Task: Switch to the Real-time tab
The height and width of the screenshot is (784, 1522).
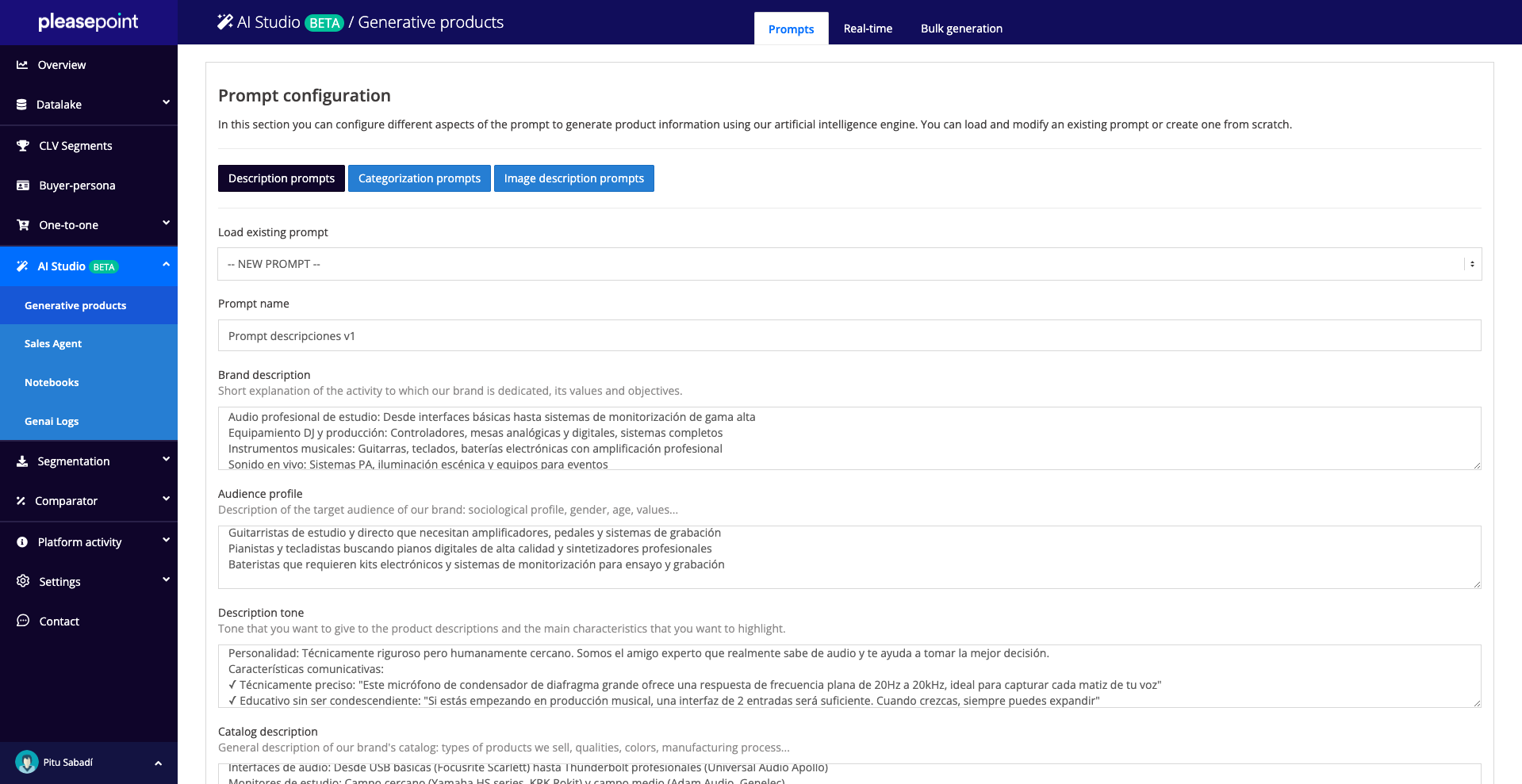Action: (x=868, y=29)
